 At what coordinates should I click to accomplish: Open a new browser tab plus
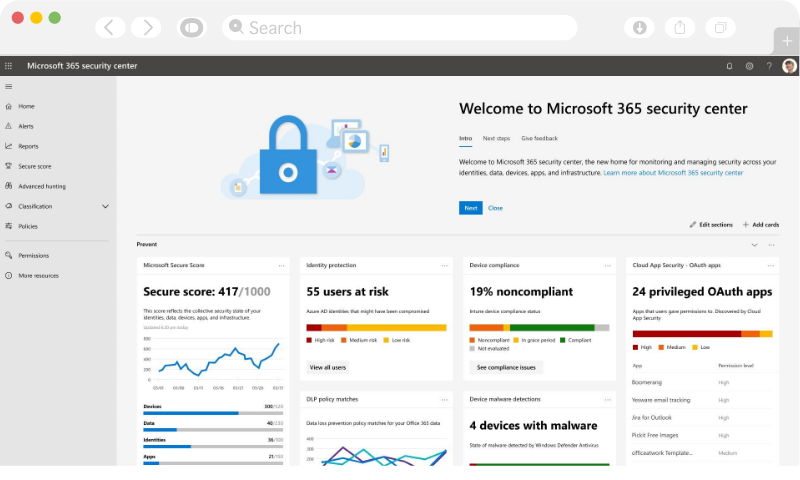click(x=787, y=41)
